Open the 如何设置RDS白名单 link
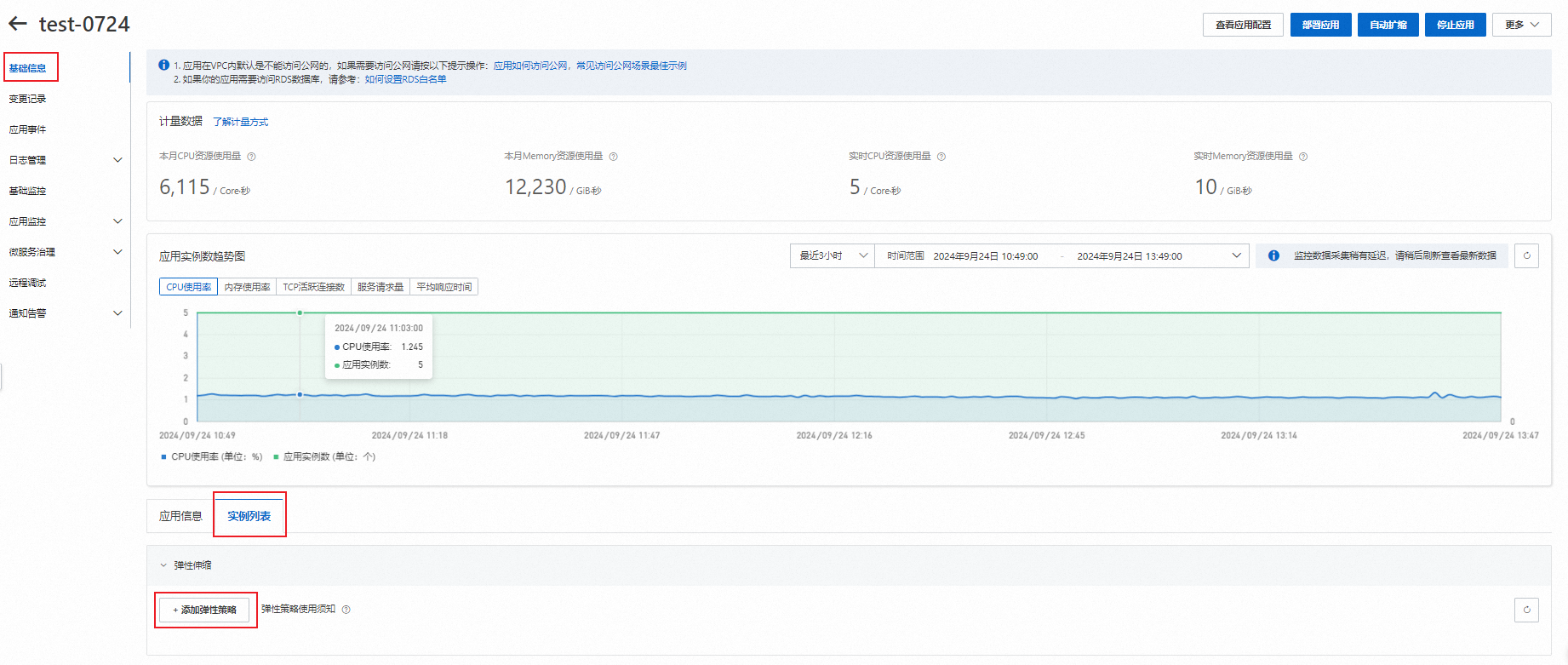The width and height of the screenshot is (1568, 665). pyautogui.click(x=405, y=79)
